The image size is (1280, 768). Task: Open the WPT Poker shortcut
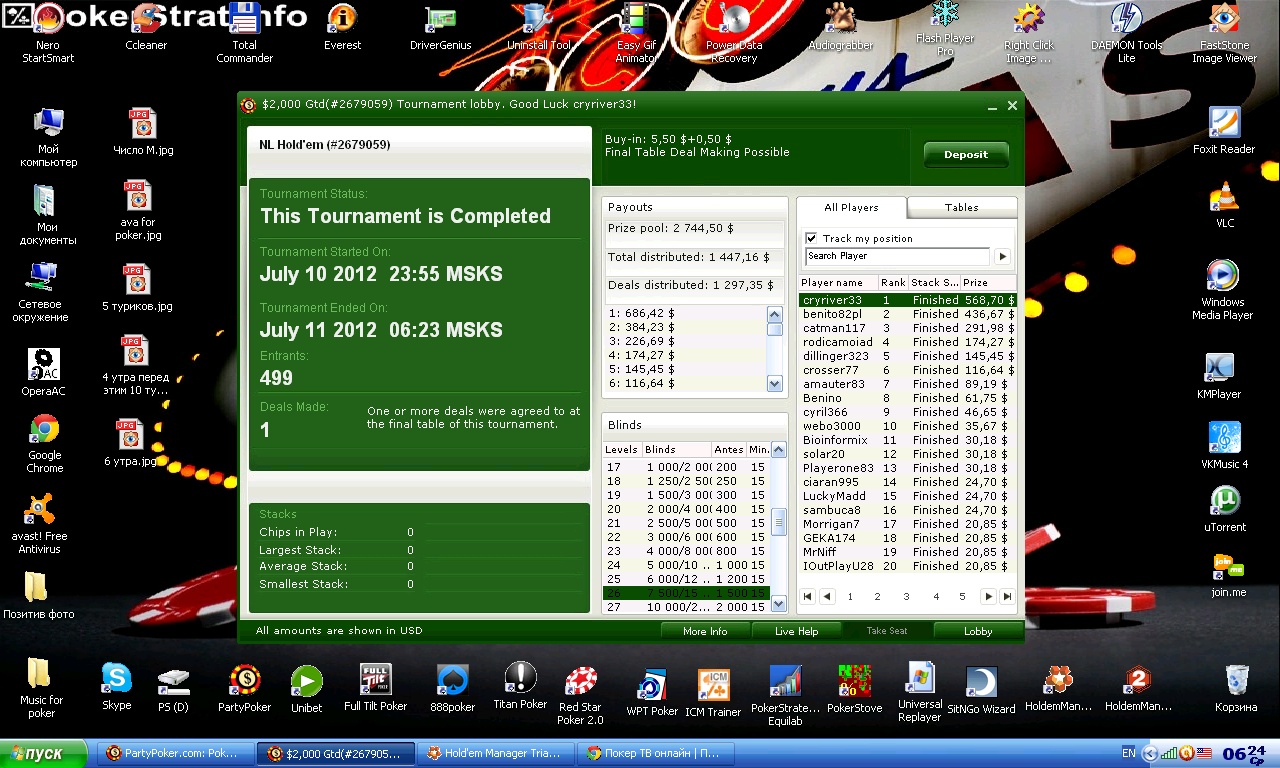click(x=652, y=692)
